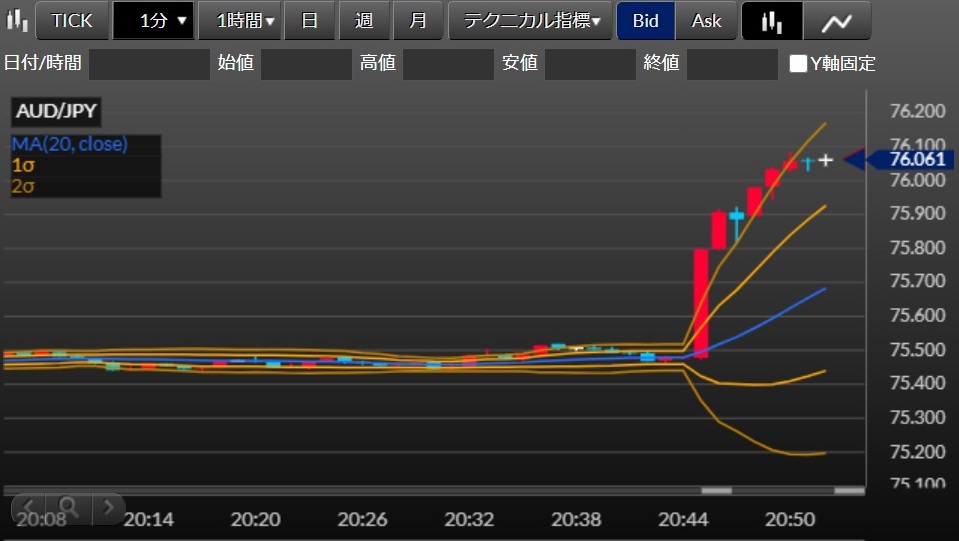Click the 終値 close price field

(732, 64)
